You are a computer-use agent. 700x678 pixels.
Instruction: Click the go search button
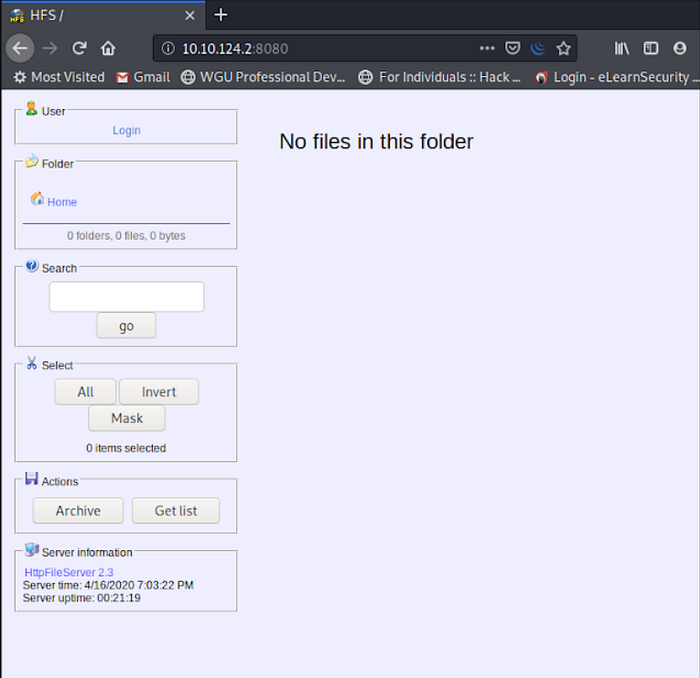point(126,326)
